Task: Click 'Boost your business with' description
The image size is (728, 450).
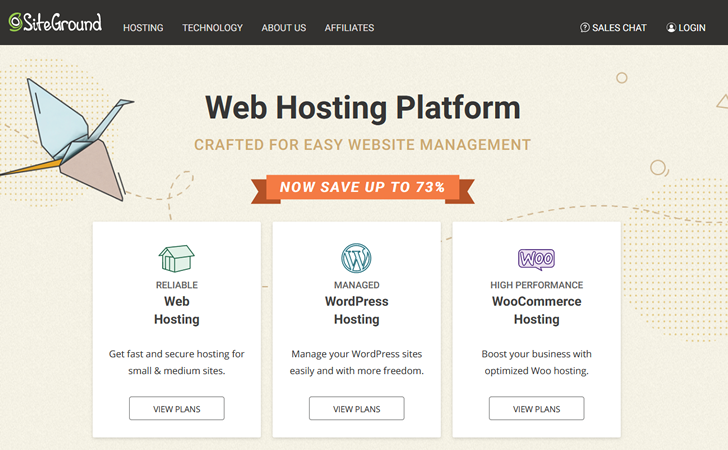Action: (x=537, y=362)
